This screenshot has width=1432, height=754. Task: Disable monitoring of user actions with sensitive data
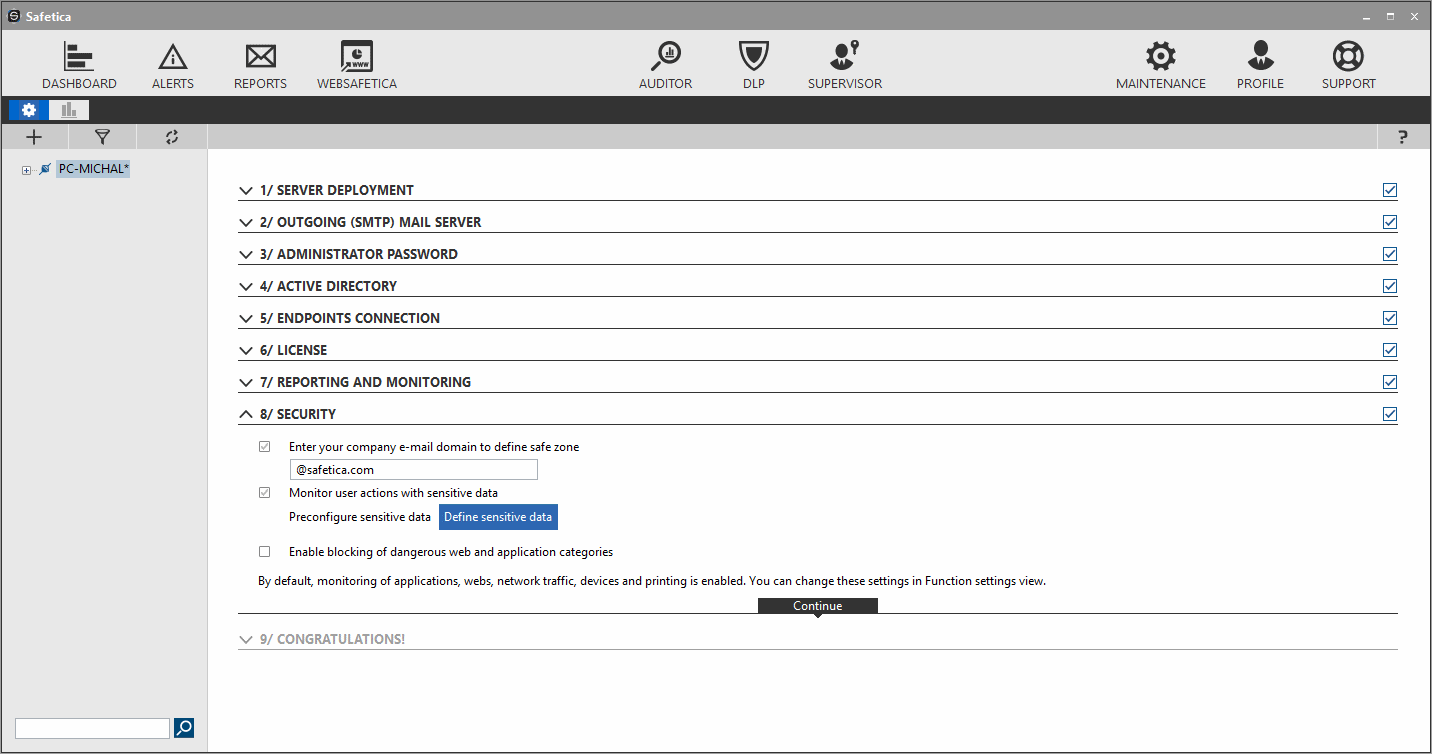click(x=264, y=492)
